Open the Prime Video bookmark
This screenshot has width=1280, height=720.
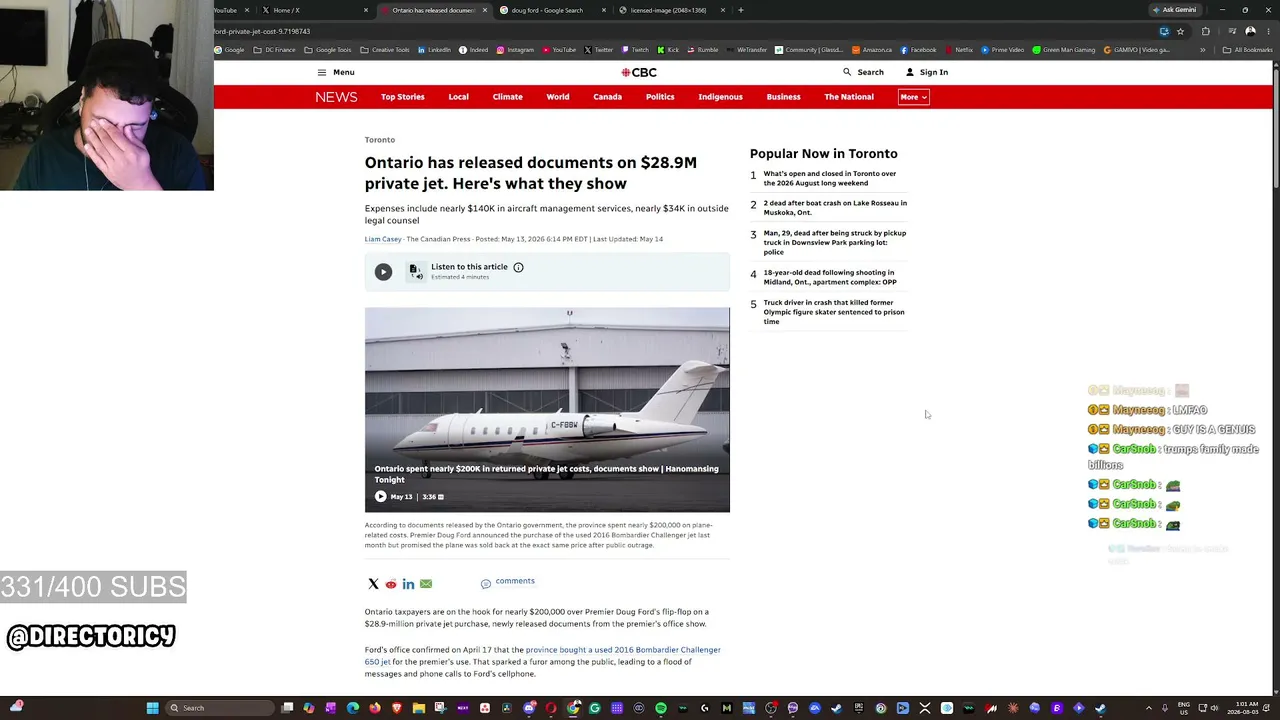[x=1002, y=50]
